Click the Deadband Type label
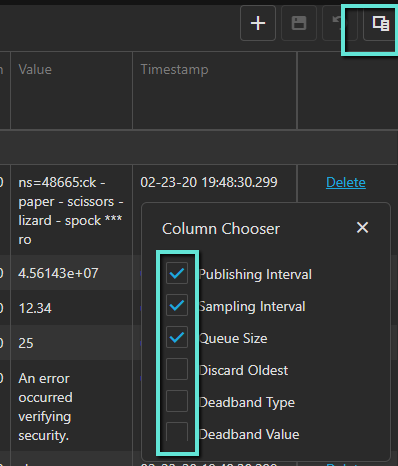The width and height of the screenshot is (398, 466). 247,402
